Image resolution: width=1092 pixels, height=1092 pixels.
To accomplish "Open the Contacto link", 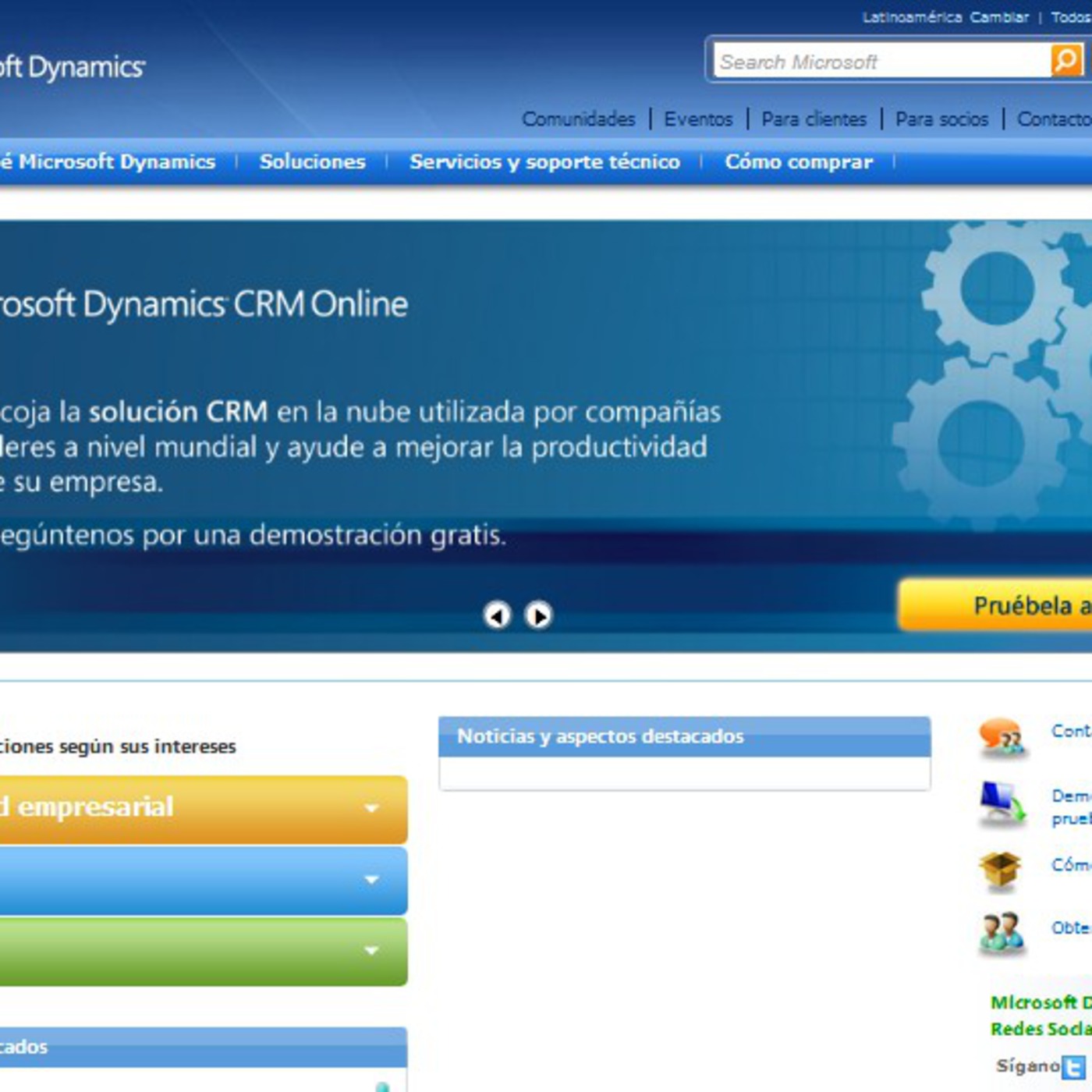I will pyautogui.click(x=1055, y=119).
